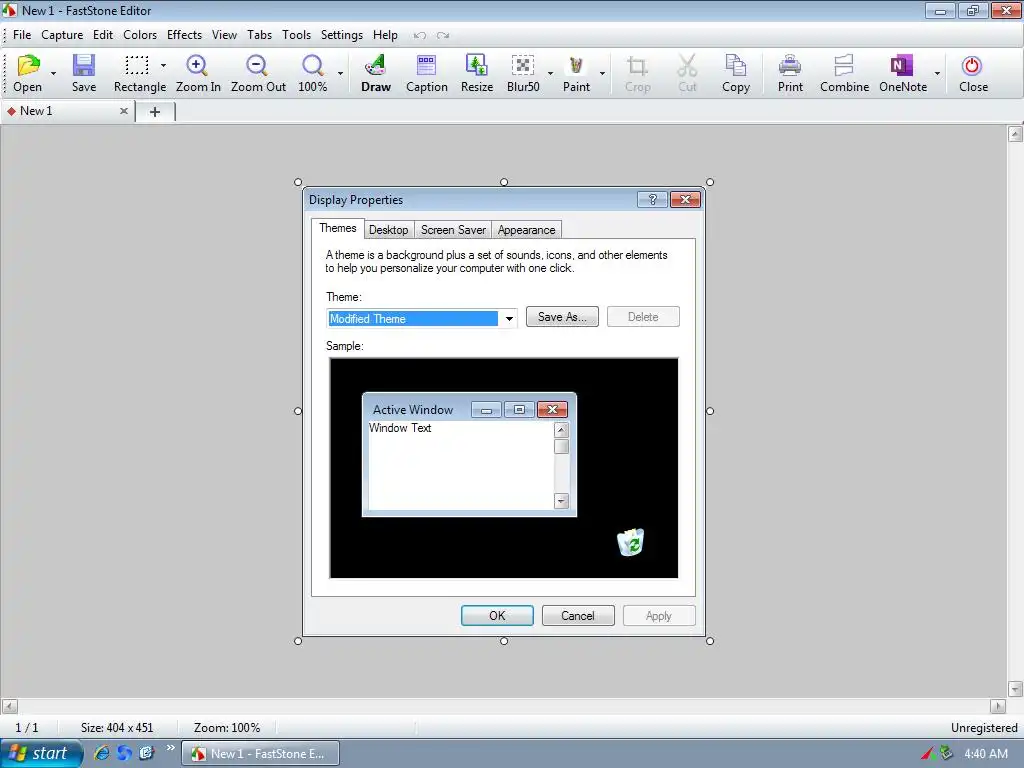Open the View menu

tap(224, 35)
